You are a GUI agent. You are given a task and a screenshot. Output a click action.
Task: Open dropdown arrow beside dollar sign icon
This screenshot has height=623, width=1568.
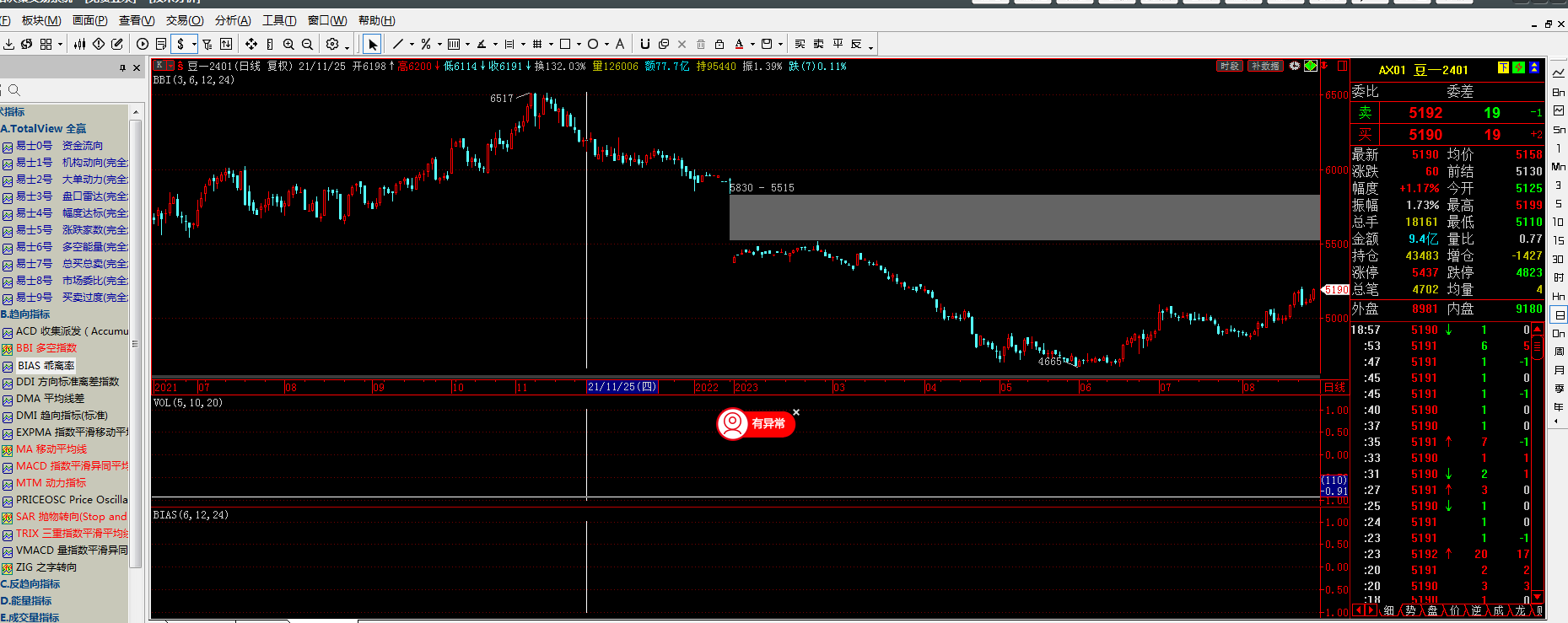pos(194,44)
